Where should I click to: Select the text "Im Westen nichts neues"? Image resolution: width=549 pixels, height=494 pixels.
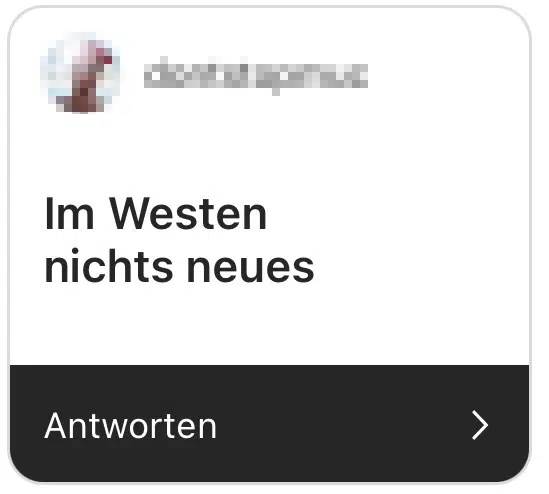tap(179, 240)
